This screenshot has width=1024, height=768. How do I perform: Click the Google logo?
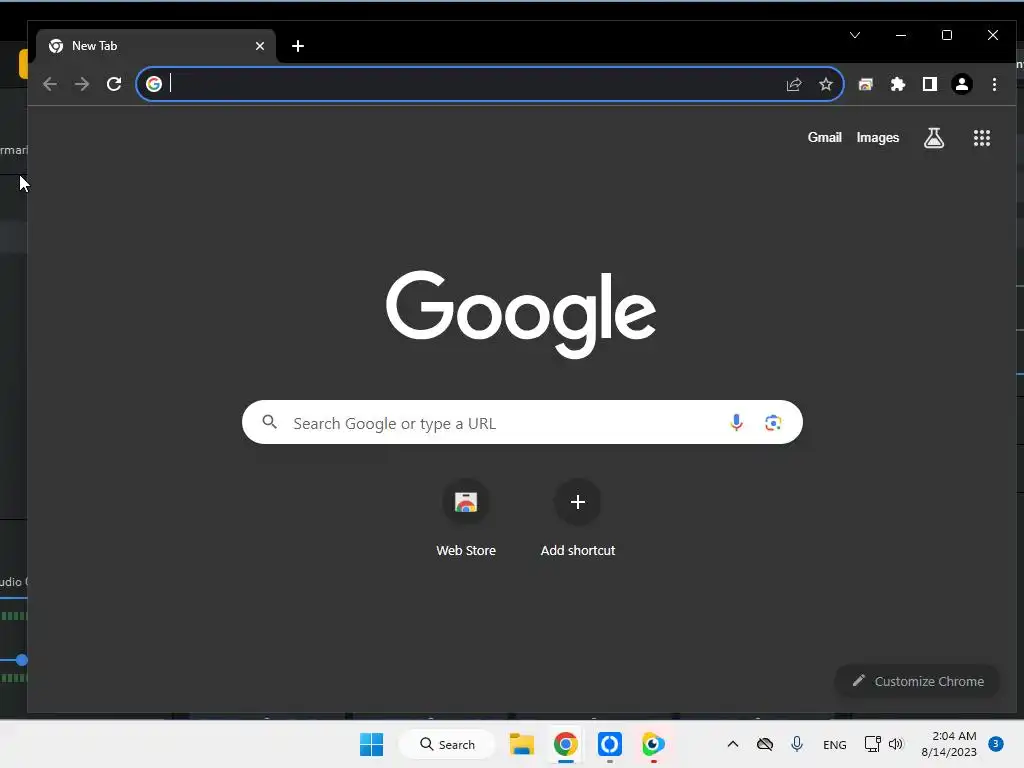point(520,313)
